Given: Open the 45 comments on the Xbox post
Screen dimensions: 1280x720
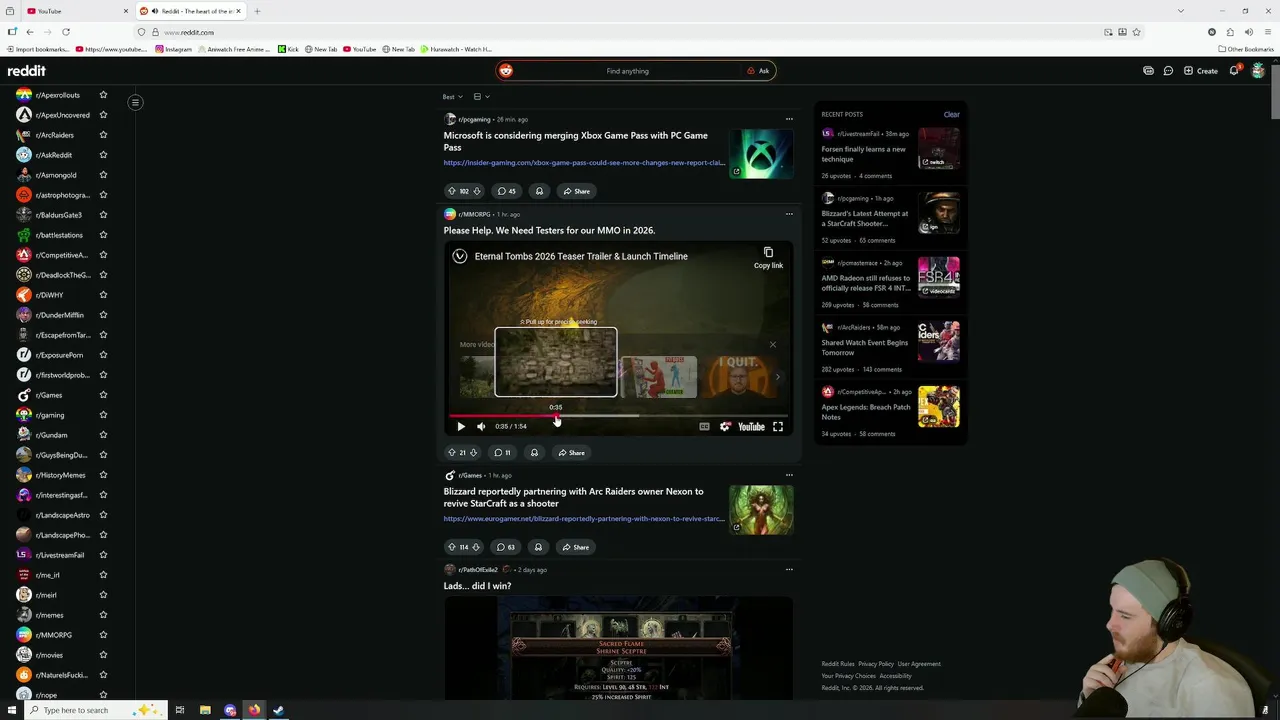Looking at the screenshot, I should click(506, 191).
